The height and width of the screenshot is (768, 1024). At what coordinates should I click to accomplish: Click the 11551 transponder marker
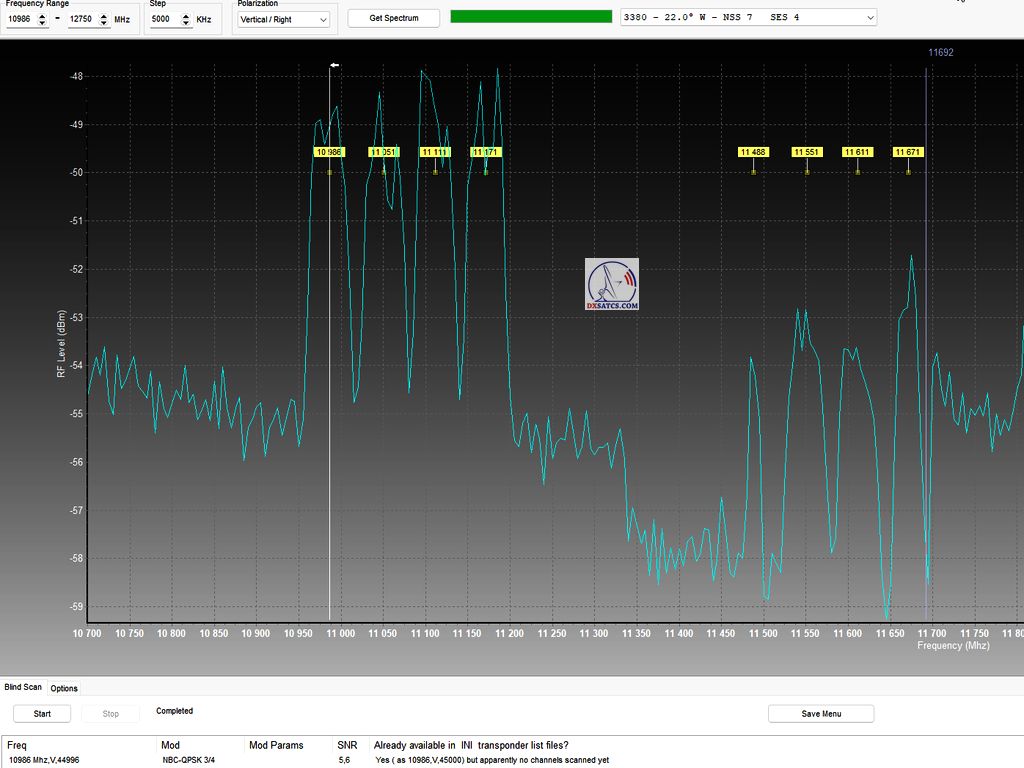click(807, 152)
